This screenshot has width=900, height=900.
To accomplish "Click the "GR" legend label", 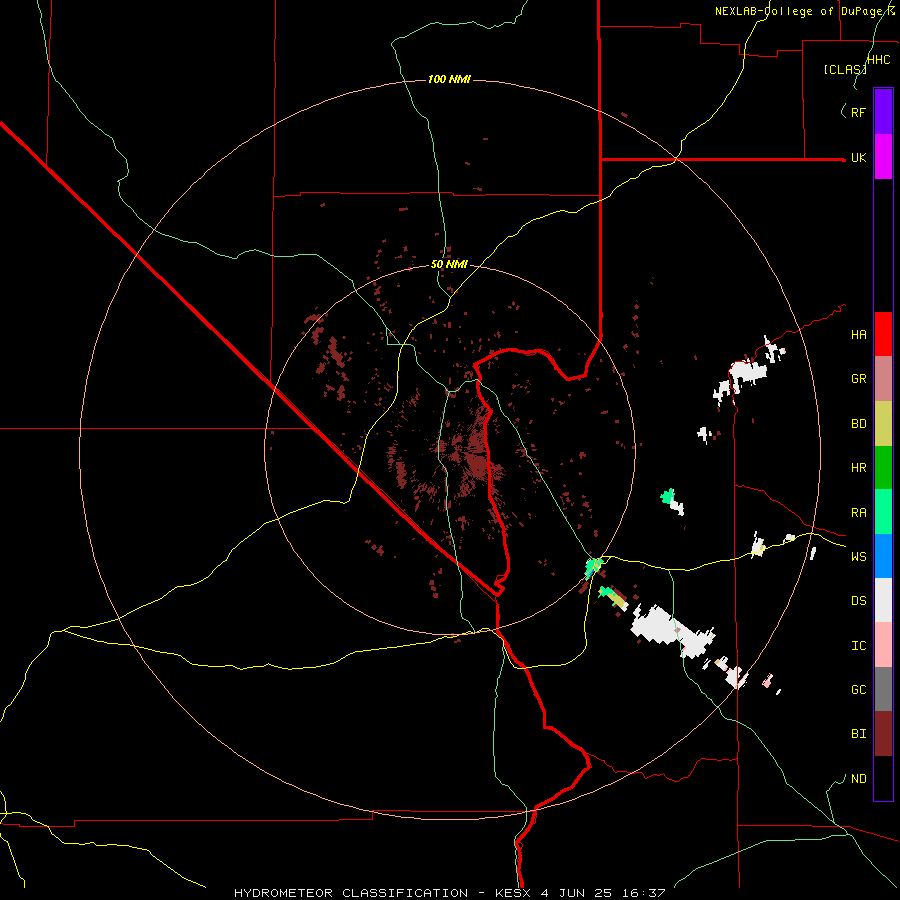I will tap(858, 379).
